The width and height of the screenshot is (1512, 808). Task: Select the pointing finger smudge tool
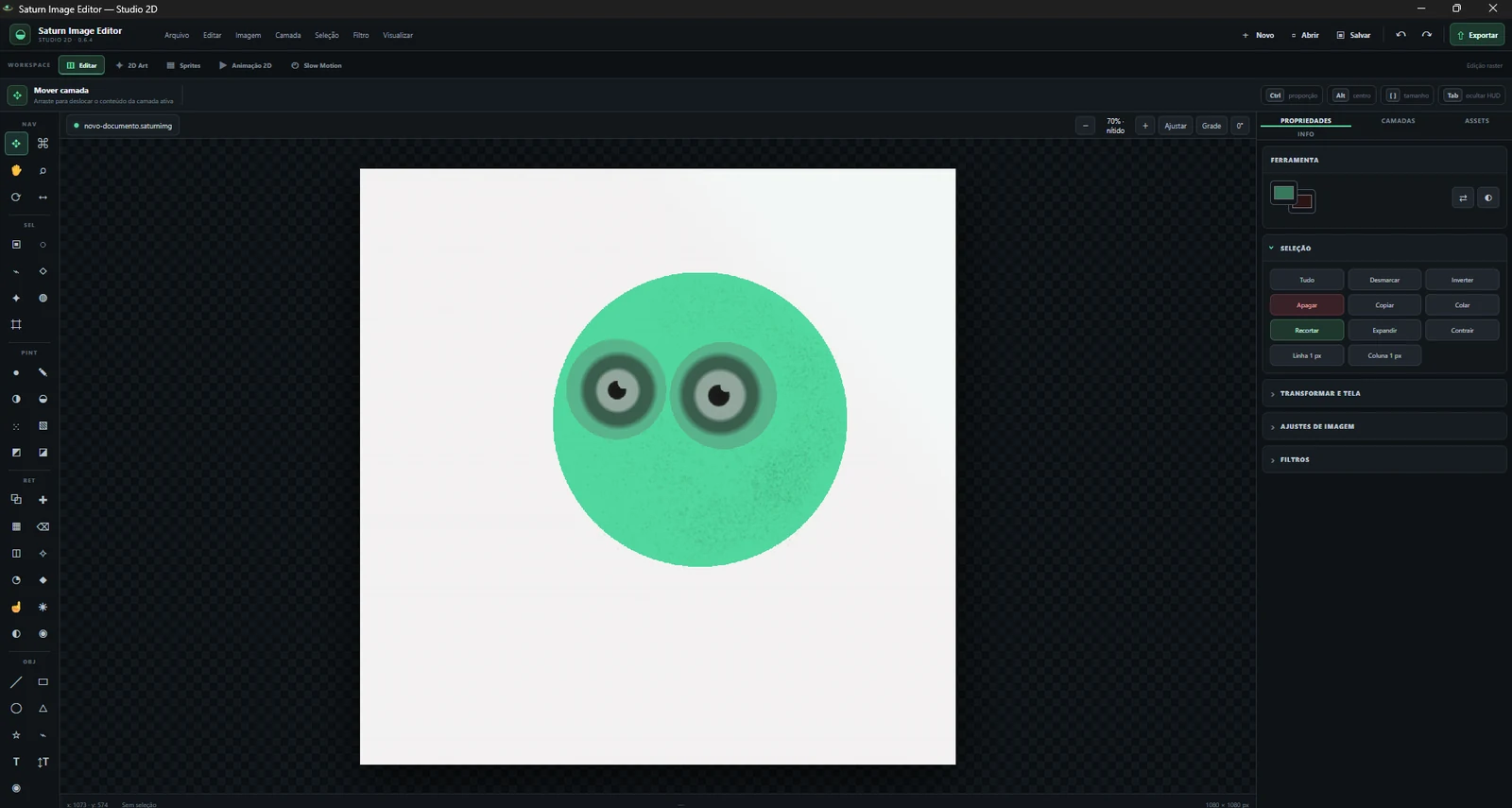click(16, 607)
